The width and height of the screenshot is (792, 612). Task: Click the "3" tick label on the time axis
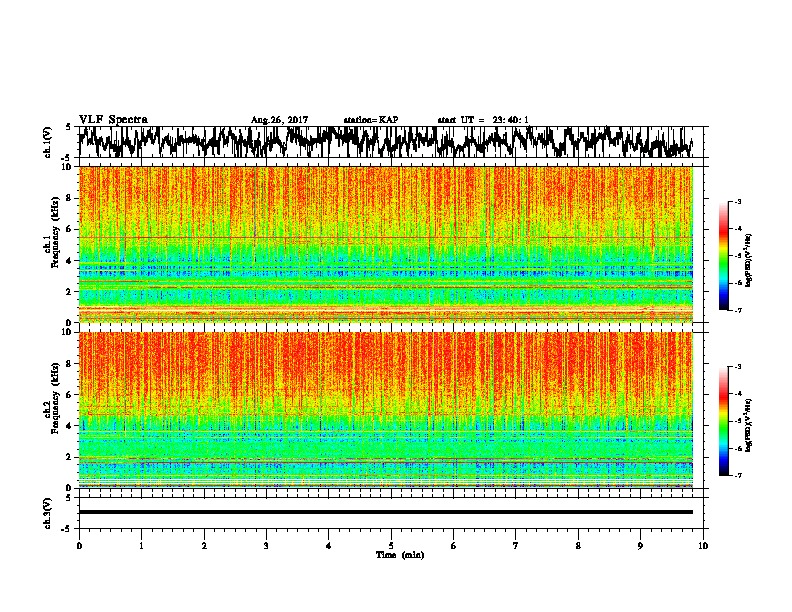click(266, 546)
